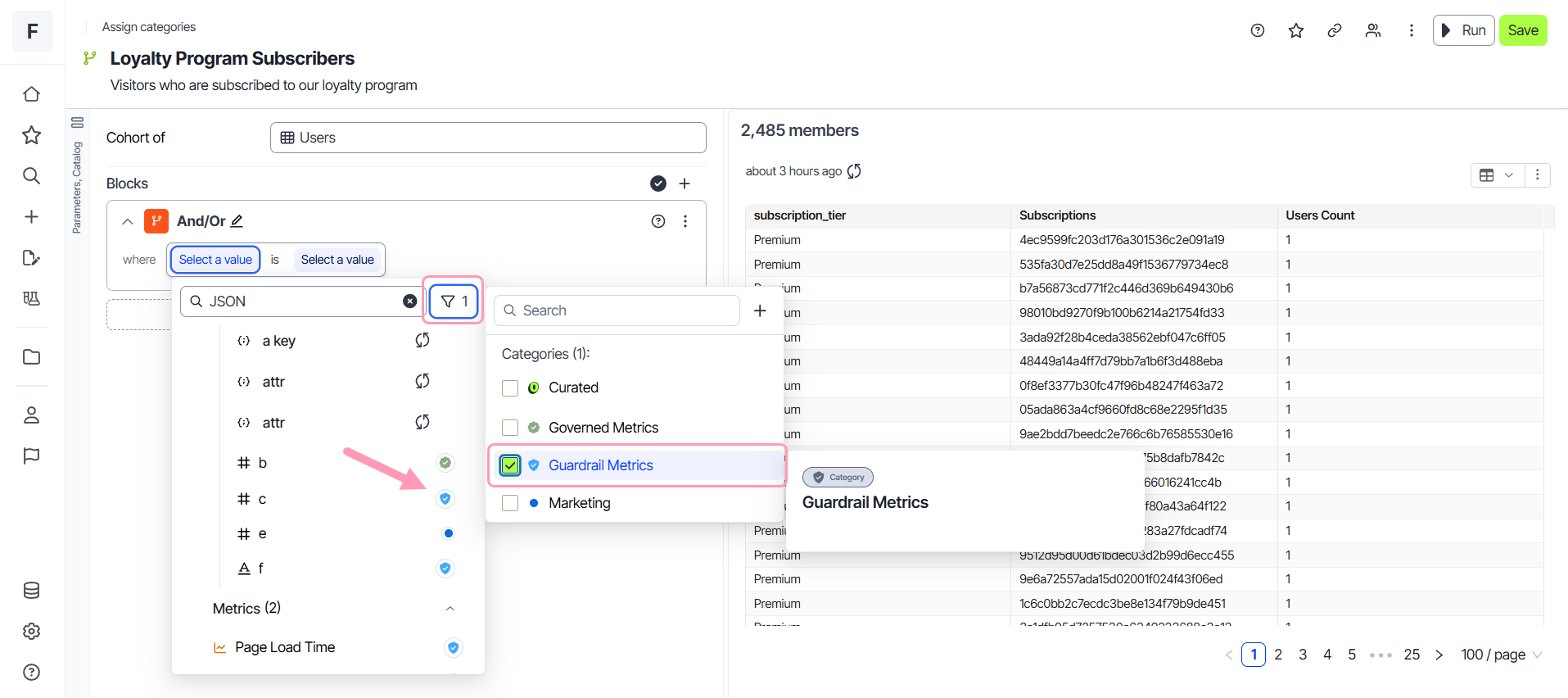1568x698 pixels.
Task: Refresh members list next to 'about 3 hours ago'
Action: tap(854, 171)
